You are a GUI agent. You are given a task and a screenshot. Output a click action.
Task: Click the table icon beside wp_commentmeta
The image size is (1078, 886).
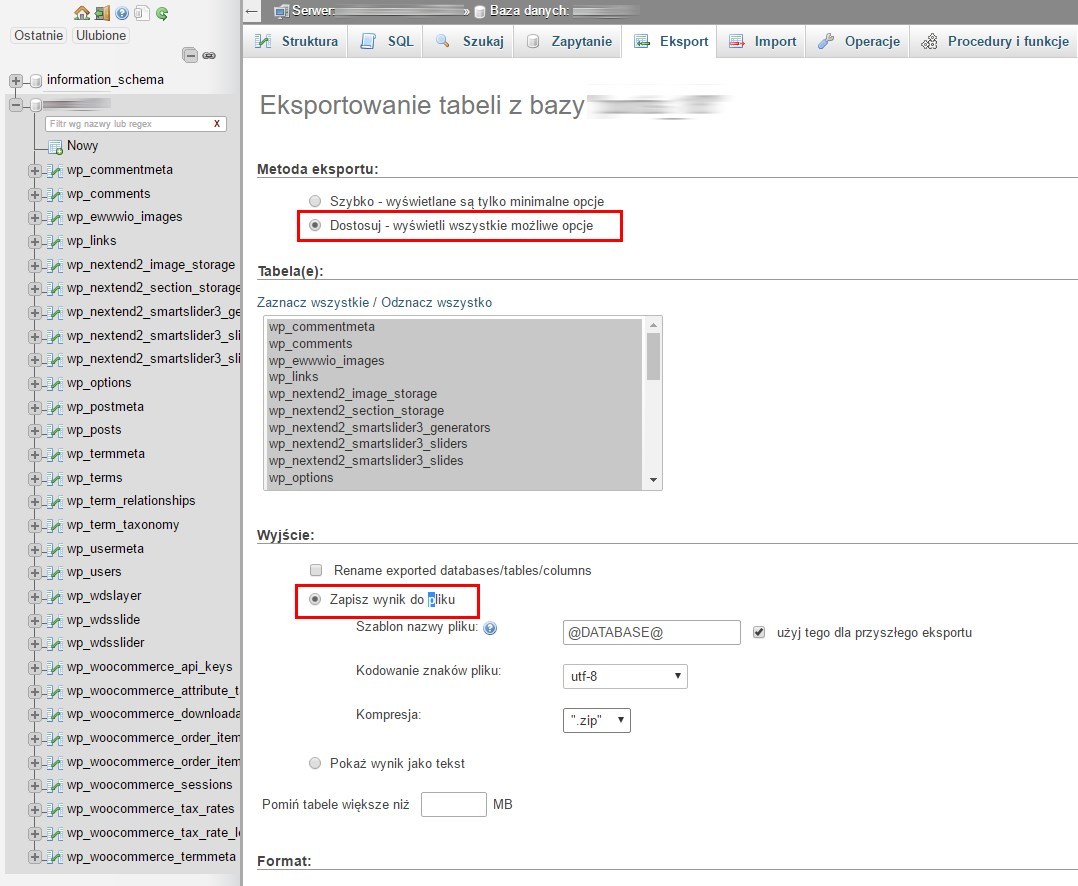coord(55,170)
